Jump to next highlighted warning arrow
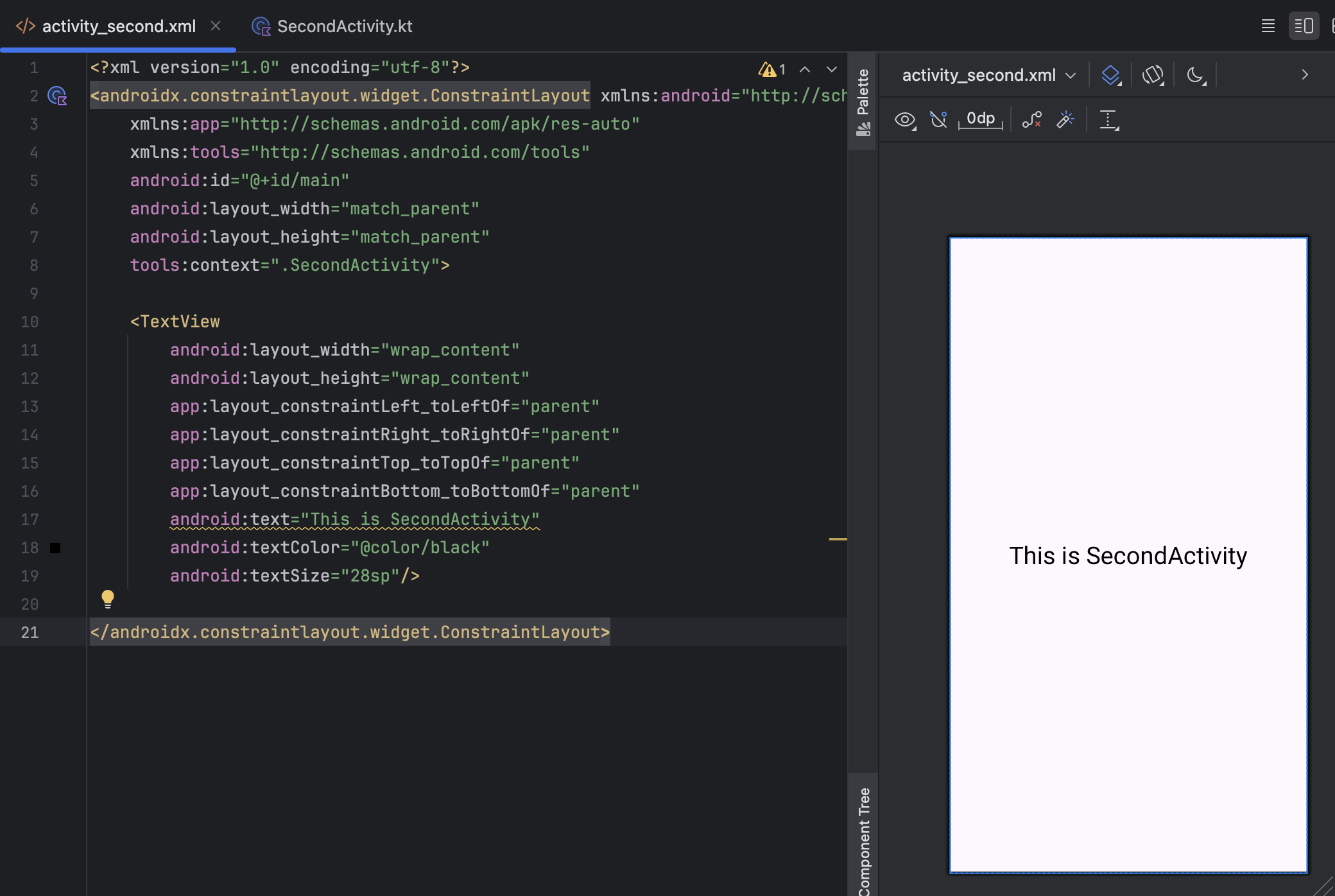Screen dimensions: 1335x896 tap(832, 69)
